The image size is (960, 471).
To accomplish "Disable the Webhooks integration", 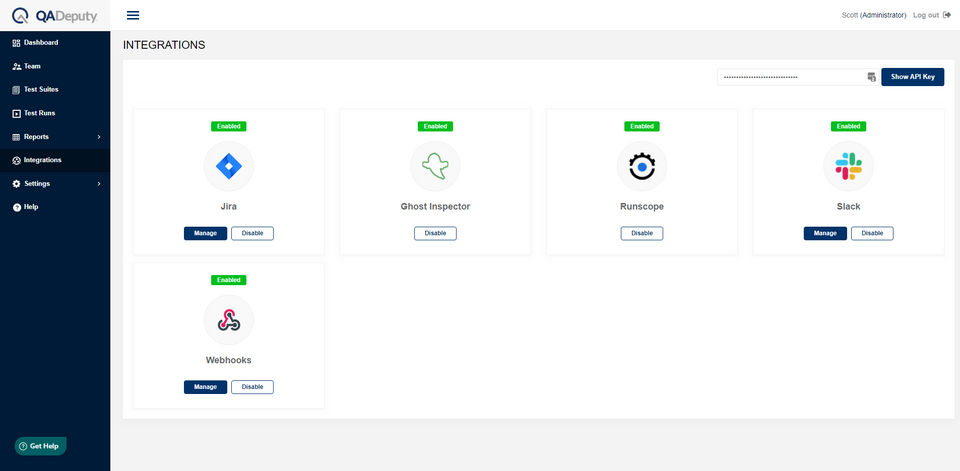I will point(252,387).
